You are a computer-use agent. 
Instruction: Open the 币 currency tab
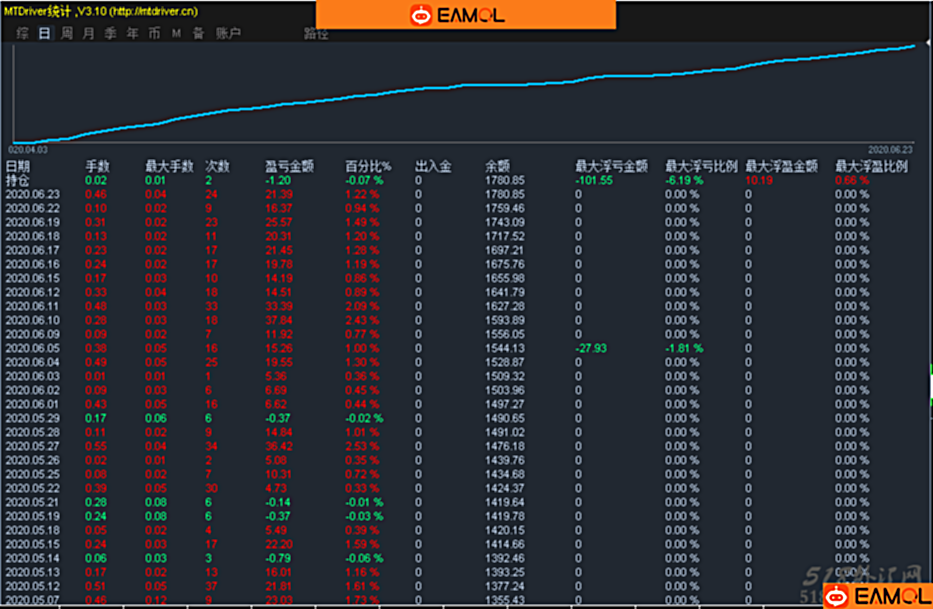click(154, 33)
